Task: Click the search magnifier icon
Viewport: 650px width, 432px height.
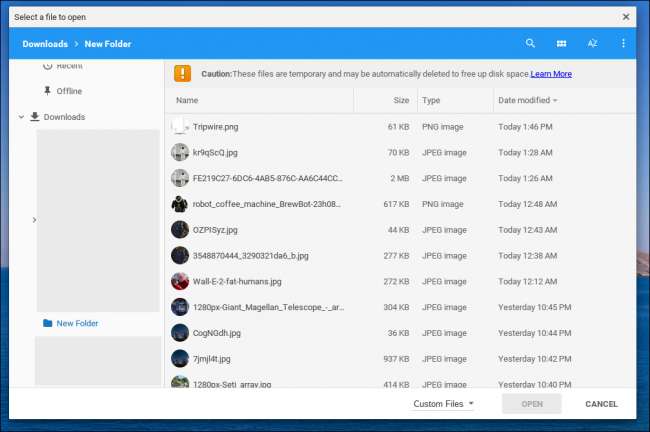Action: click(530, 44)
